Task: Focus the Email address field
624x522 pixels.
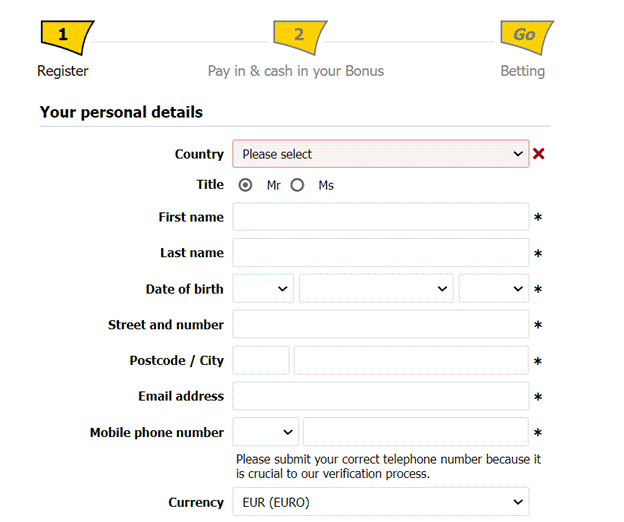Action: click(381, 396)
